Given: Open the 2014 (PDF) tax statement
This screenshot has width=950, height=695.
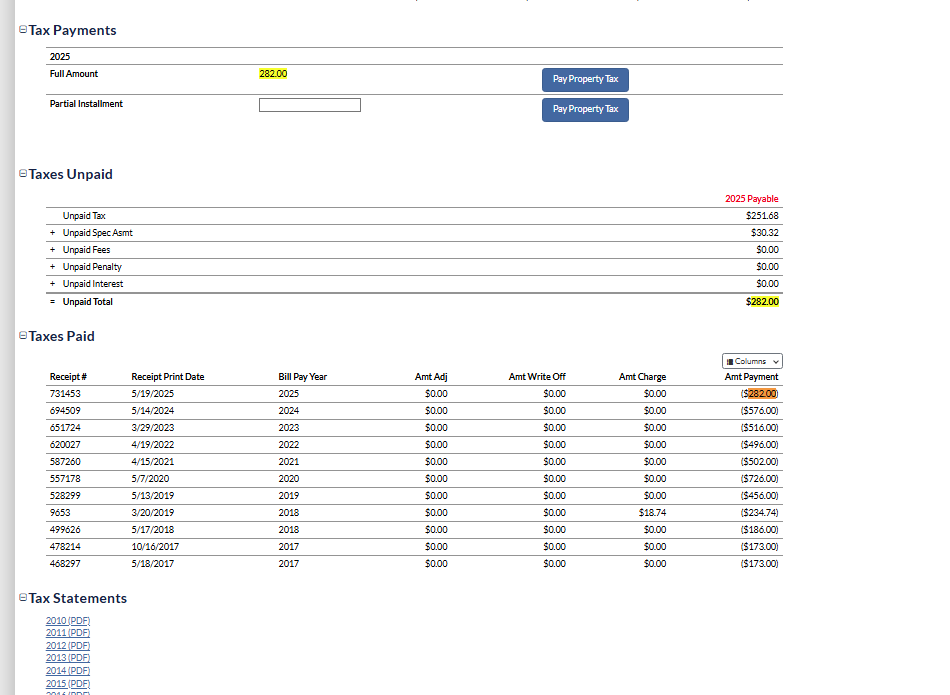Looking at the screenshot, I should [68, 671].
